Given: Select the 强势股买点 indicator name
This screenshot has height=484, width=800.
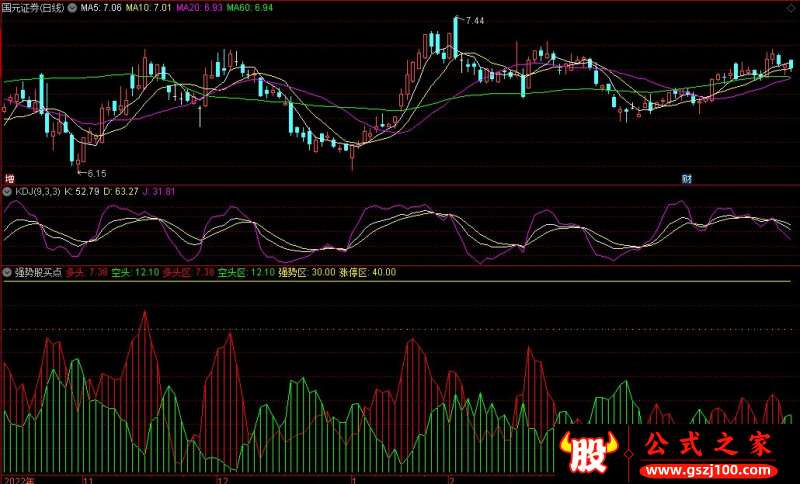Looking at the screenshot, I should 38,272.
